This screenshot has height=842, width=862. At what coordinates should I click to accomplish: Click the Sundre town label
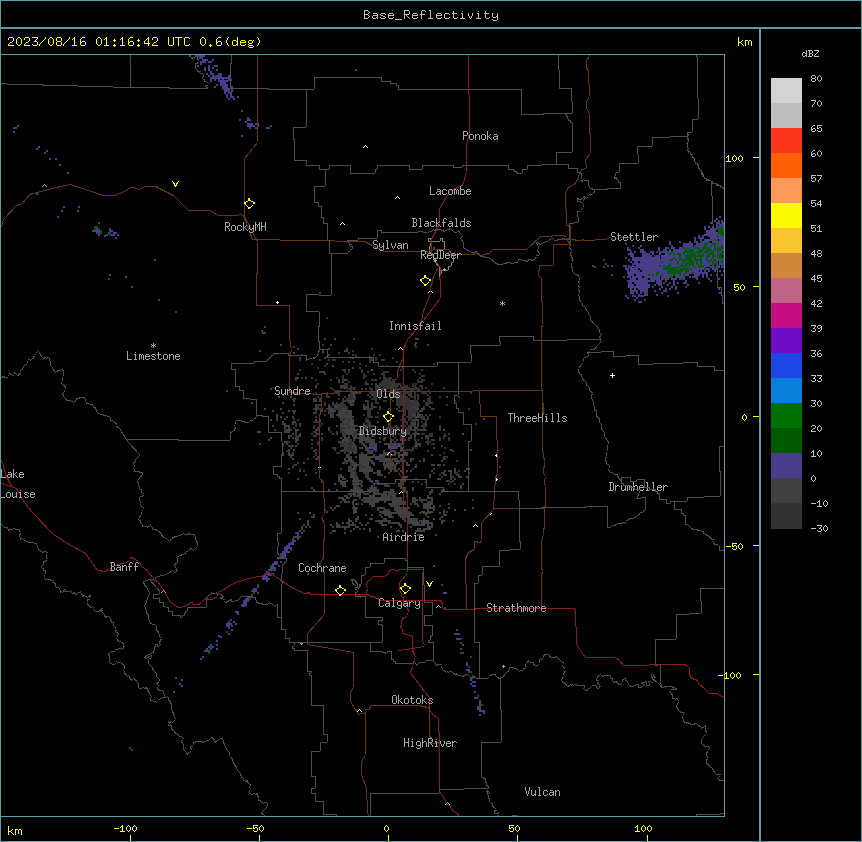(x=292, y=391)
